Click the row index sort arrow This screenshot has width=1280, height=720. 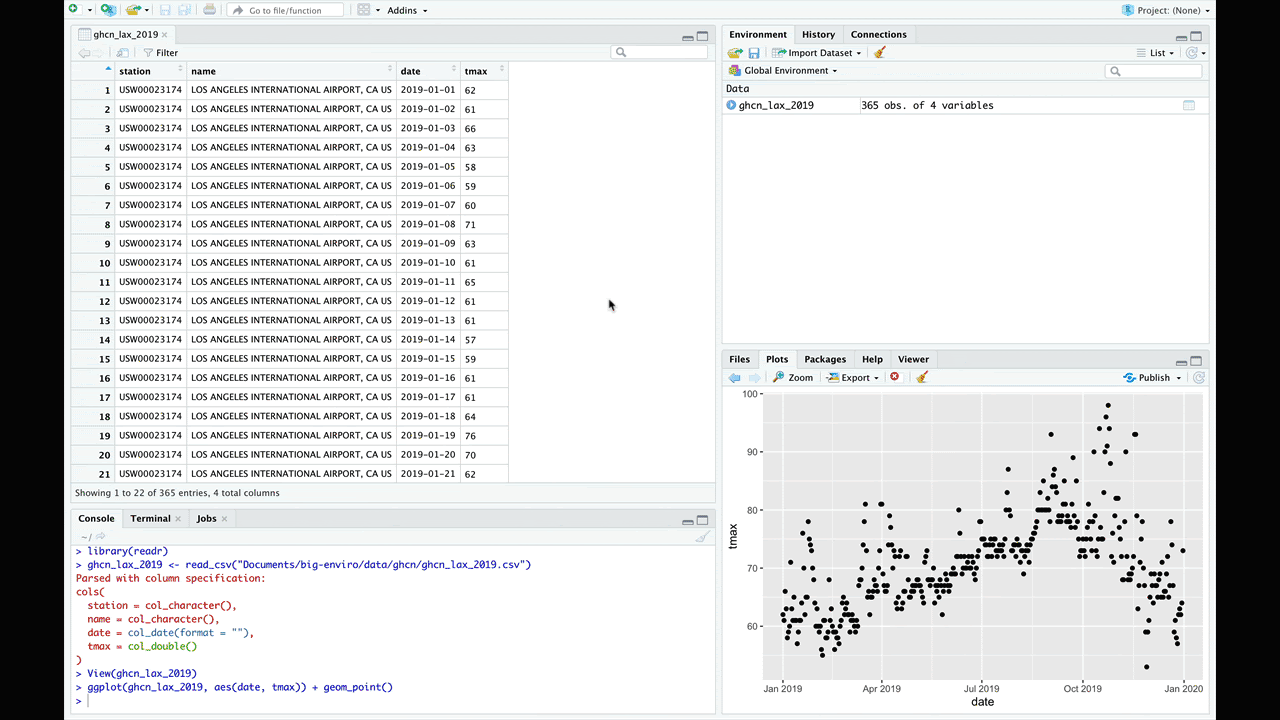(107, 69)
